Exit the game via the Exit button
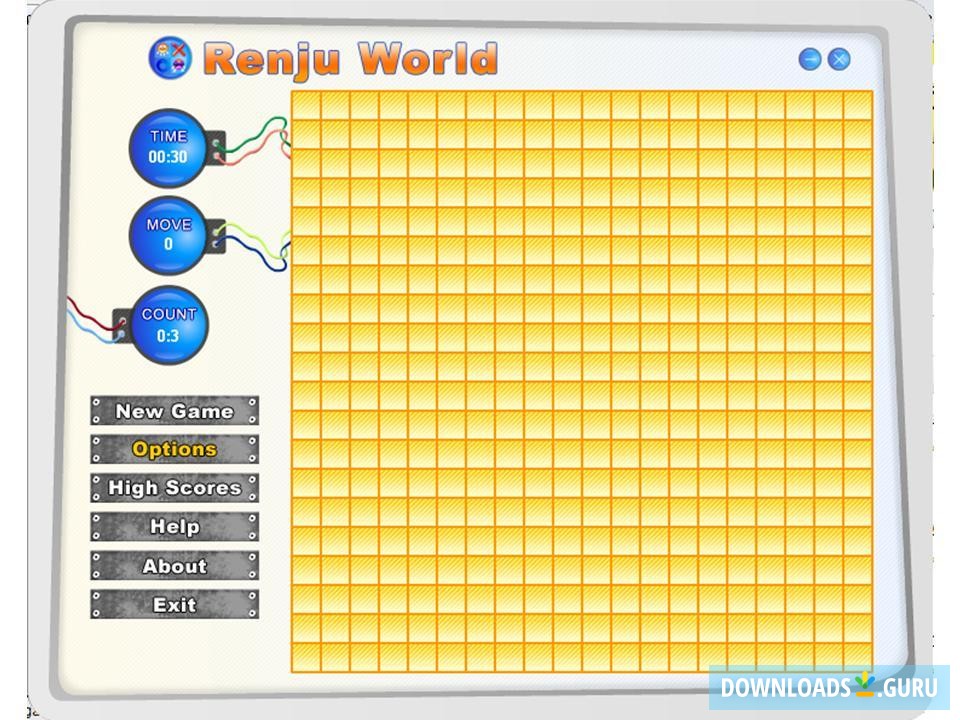Screen dimensions: 960x720 coord(173,604)
